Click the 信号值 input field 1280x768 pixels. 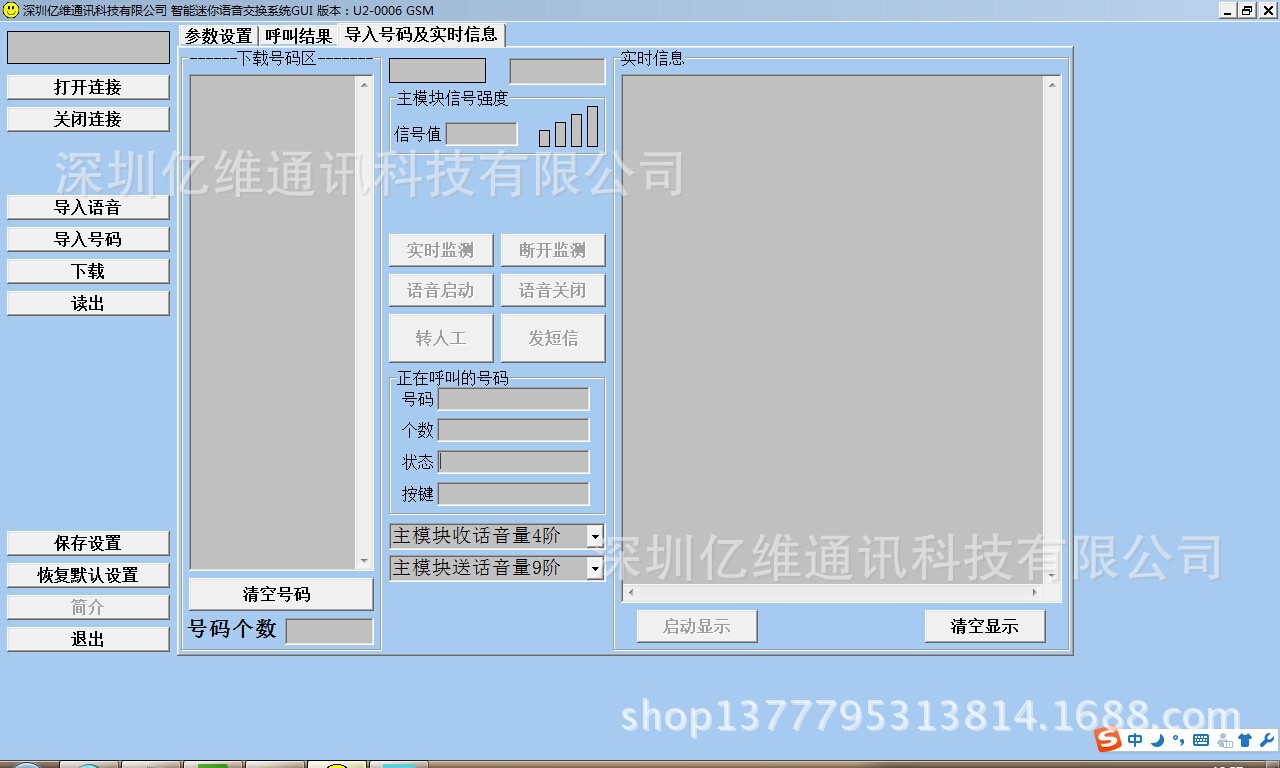[481, 134]
